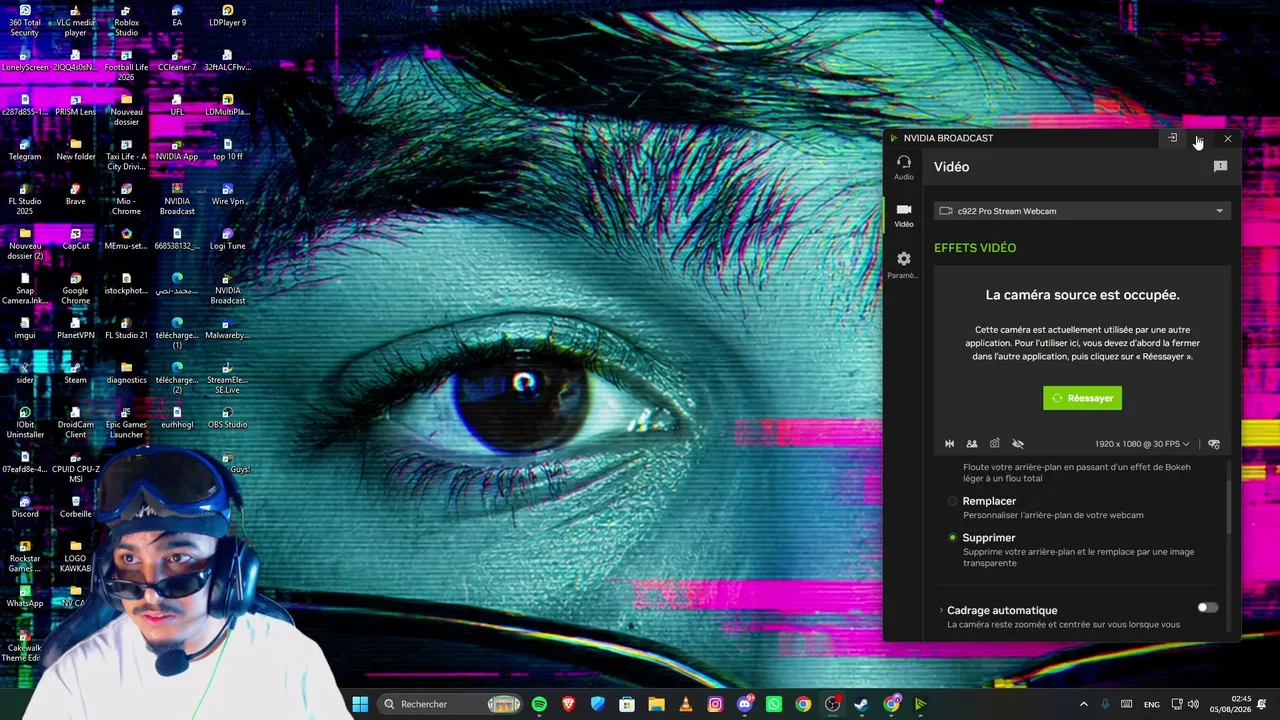Open the Paramètres gear tab
This screenshot has height=720, width=1280.
pyautogui.click(x=904, y=265)
